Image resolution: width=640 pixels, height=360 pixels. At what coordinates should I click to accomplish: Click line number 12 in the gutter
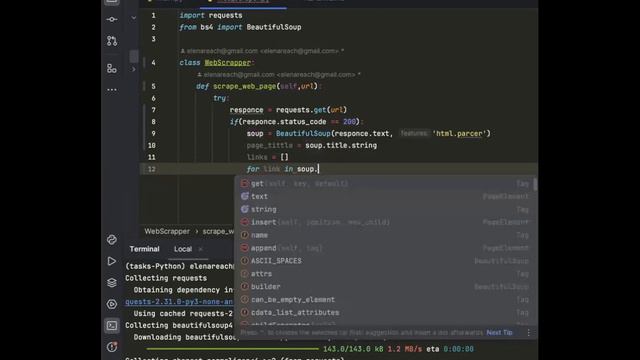coord(152,169)
